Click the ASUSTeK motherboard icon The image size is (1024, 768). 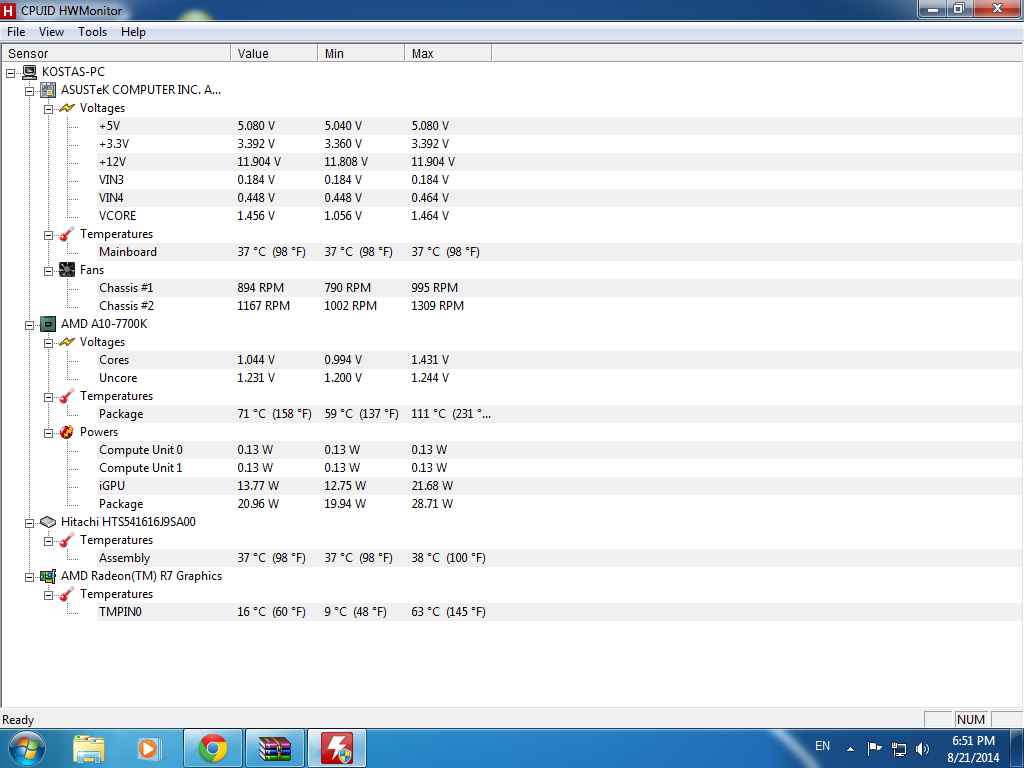pos(48,90)
